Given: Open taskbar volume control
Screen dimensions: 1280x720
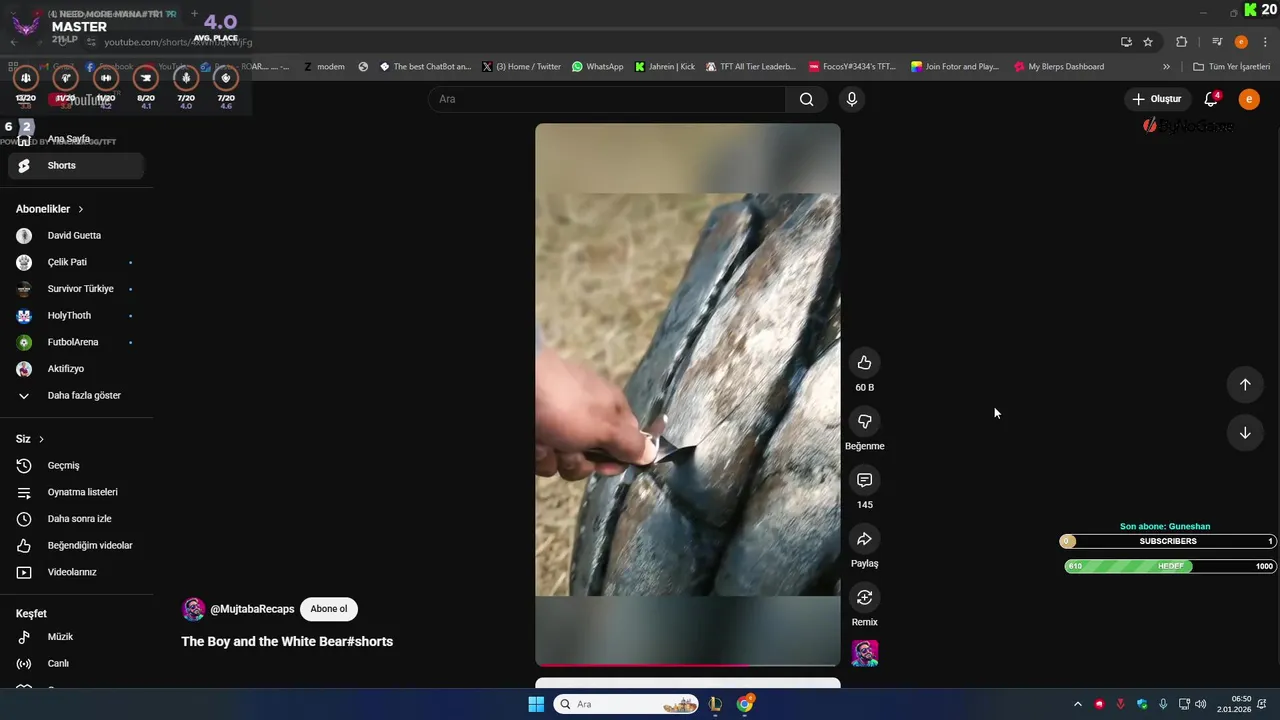Looking at the screenshot, I should (1200, 704).
